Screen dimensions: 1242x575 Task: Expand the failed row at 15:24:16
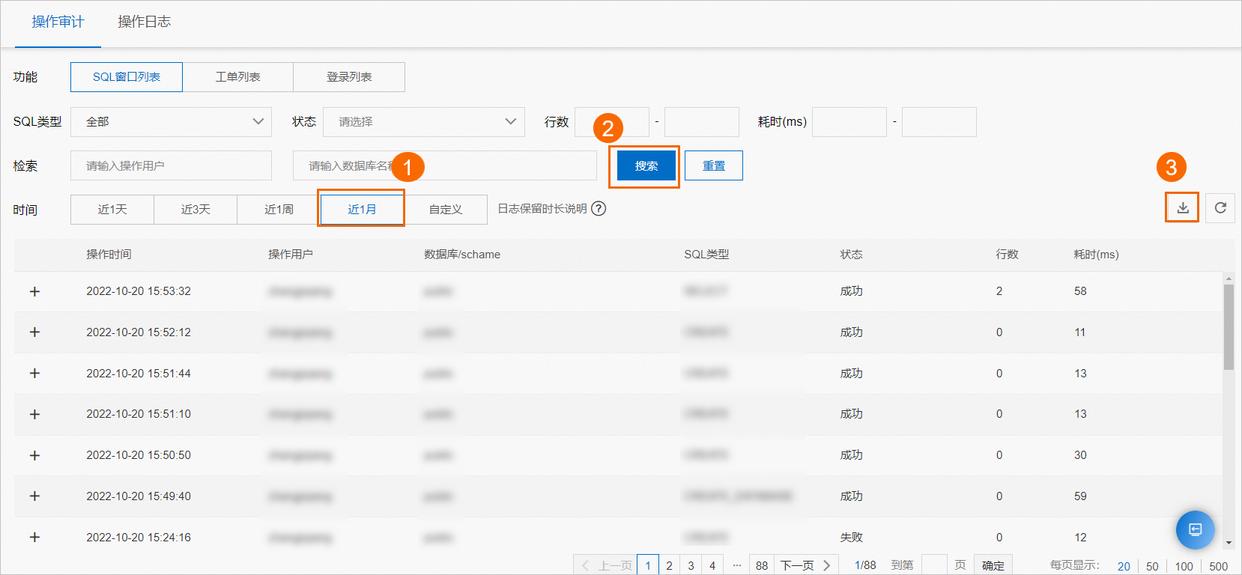pos(35,537)
